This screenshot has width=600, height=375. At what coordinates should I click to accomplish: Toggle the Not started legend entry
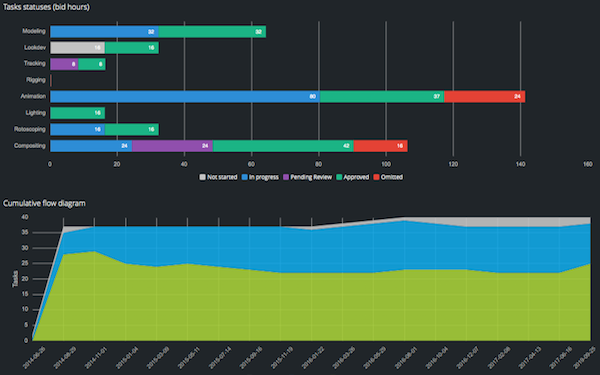[x=218, y=177]
